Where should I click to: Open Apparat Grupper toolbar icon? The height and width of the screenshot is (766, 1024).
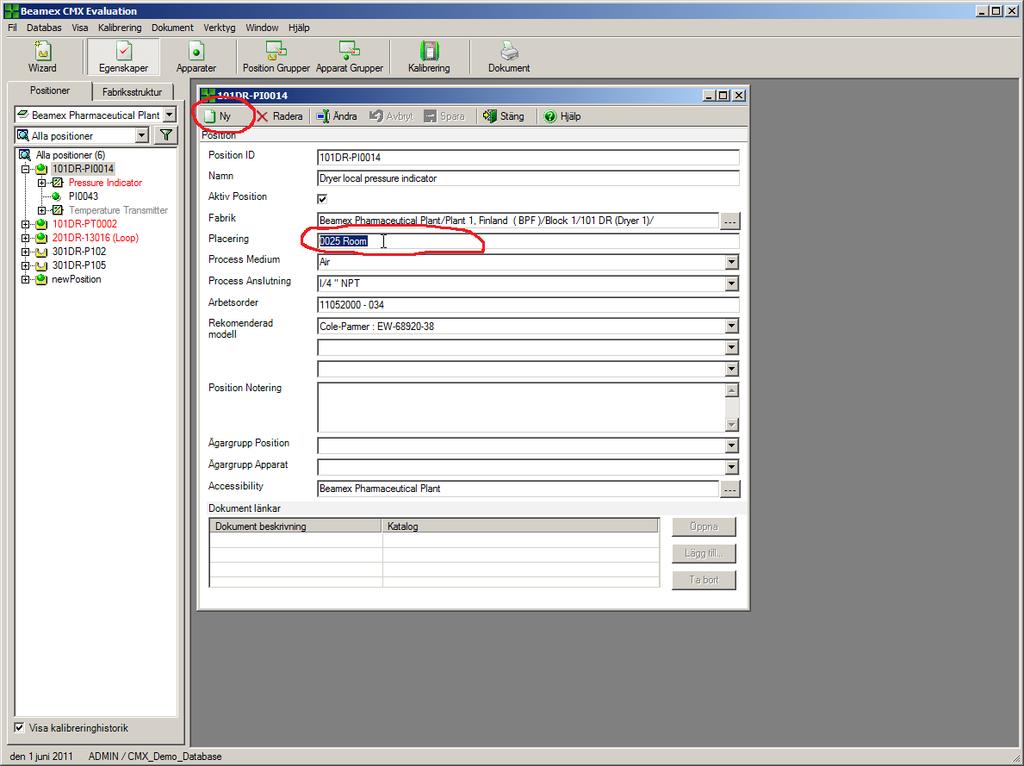click(x=349, y=57)
